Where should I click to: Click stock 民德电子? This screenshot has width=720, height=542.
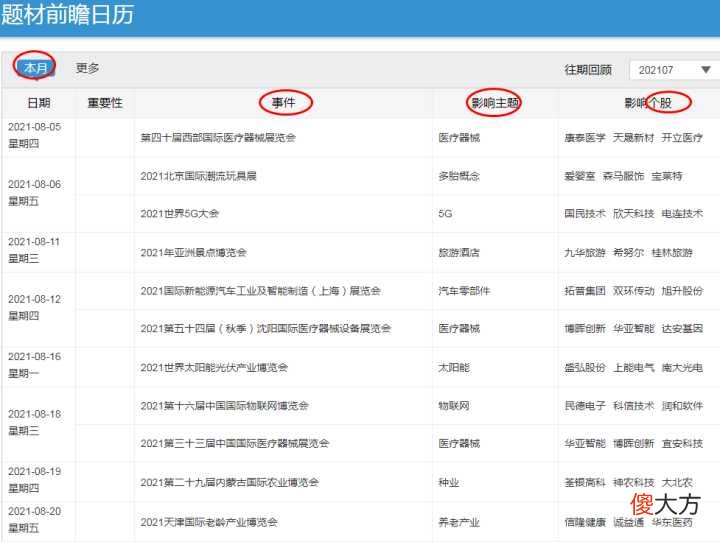pyautogui.click(x=585, y=406)
